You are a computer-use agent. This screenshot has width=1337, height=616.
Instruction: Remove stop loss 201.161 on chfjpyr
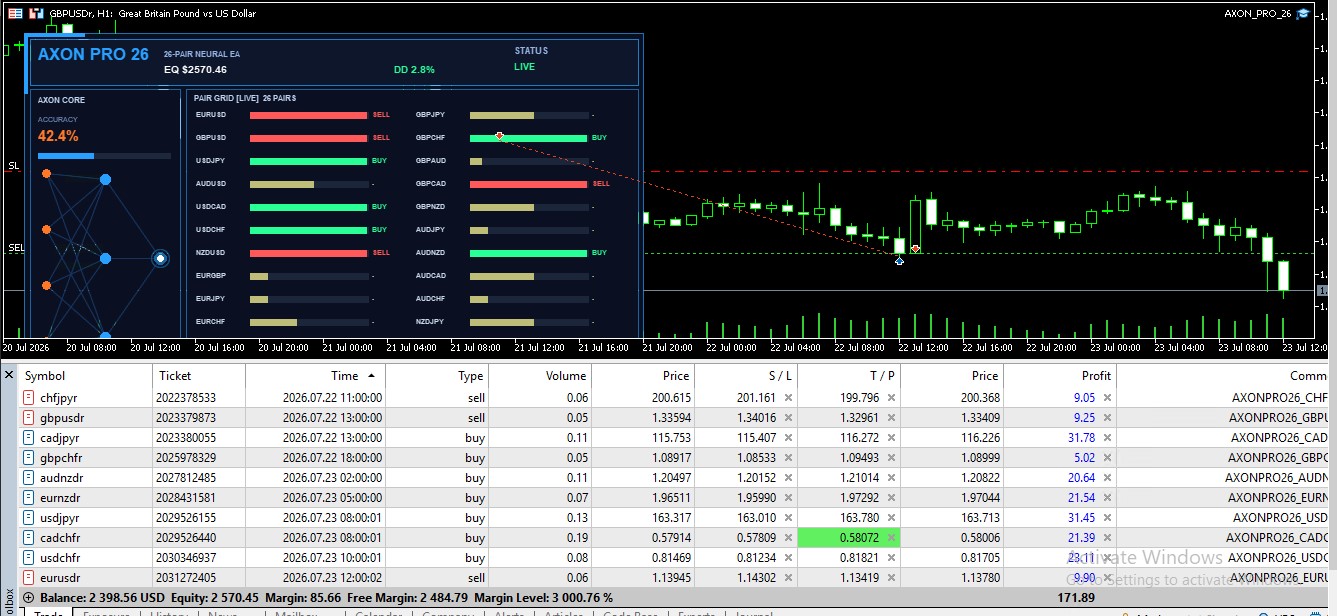(x=788, y=398)
